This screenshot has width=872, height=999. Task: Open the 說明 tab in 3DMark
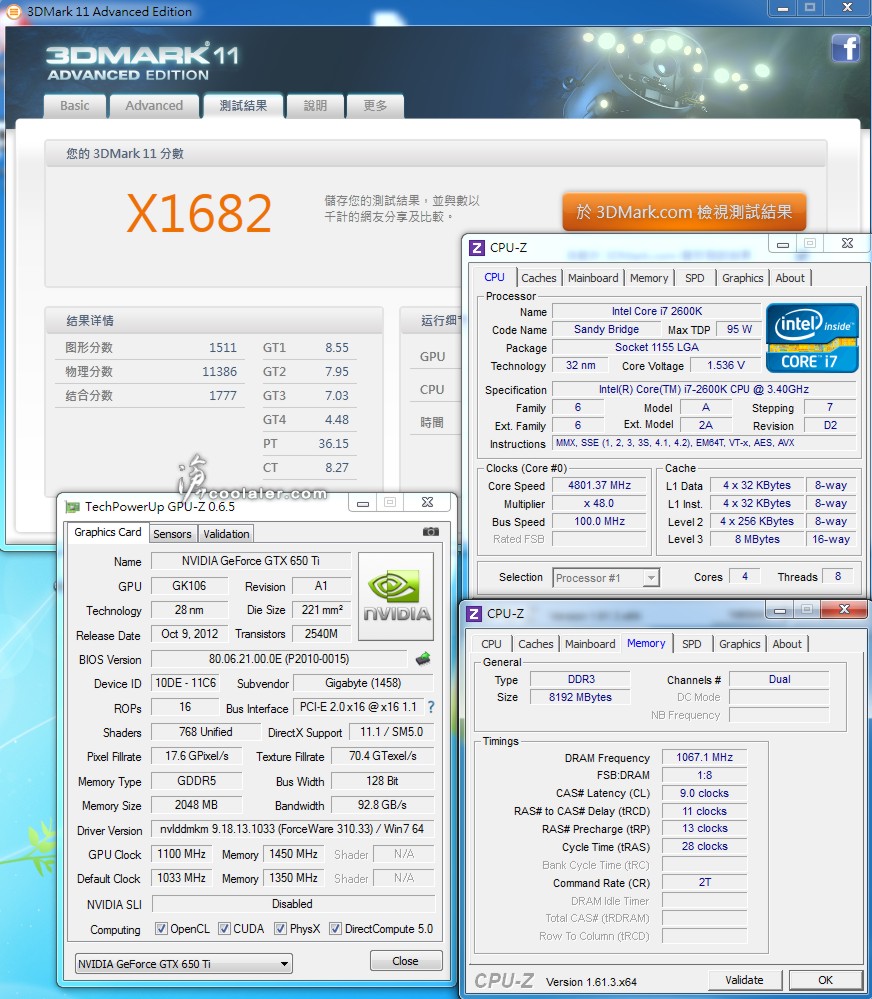pyautogui.click(x=315, y=106)
